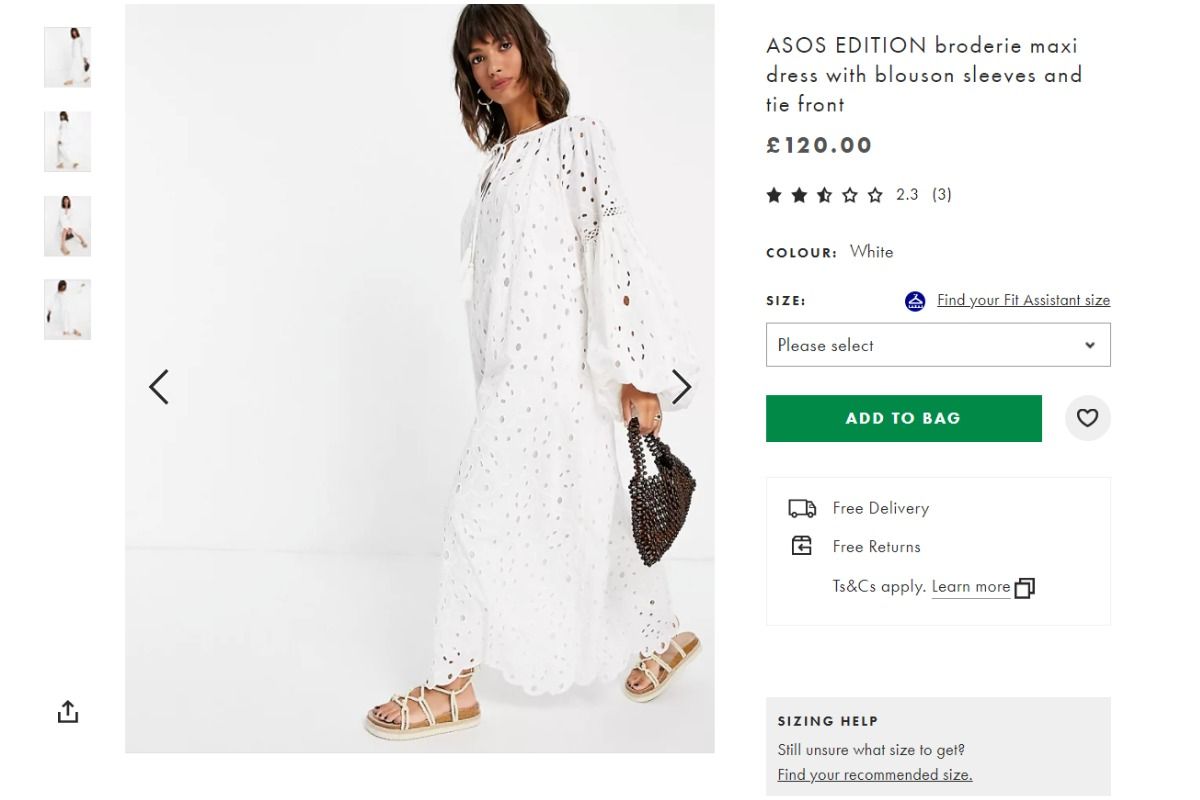
Task: Click the star rating to view reviews
Action: coord(825,195)
